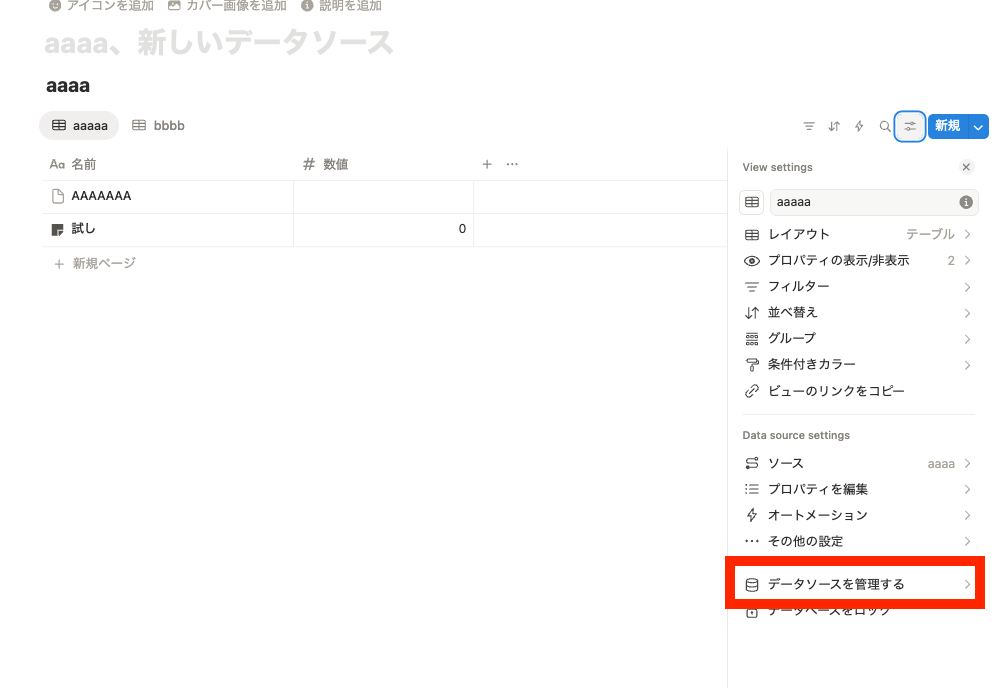Click the sort arrows icon in the toolbar
This screenshot has height=688, width=1001.
tap(834, 126)
